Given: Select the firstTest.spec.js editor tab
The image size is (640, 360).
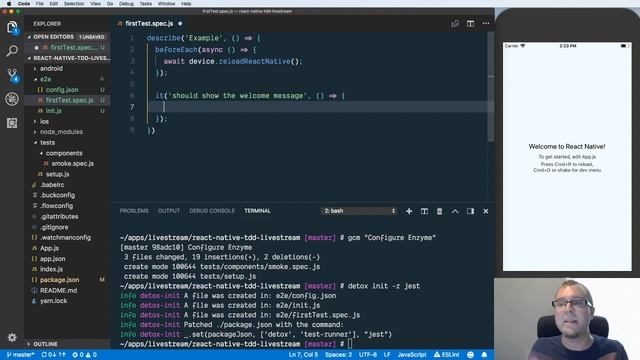Looking at the screenshot, I should point(149,24).
